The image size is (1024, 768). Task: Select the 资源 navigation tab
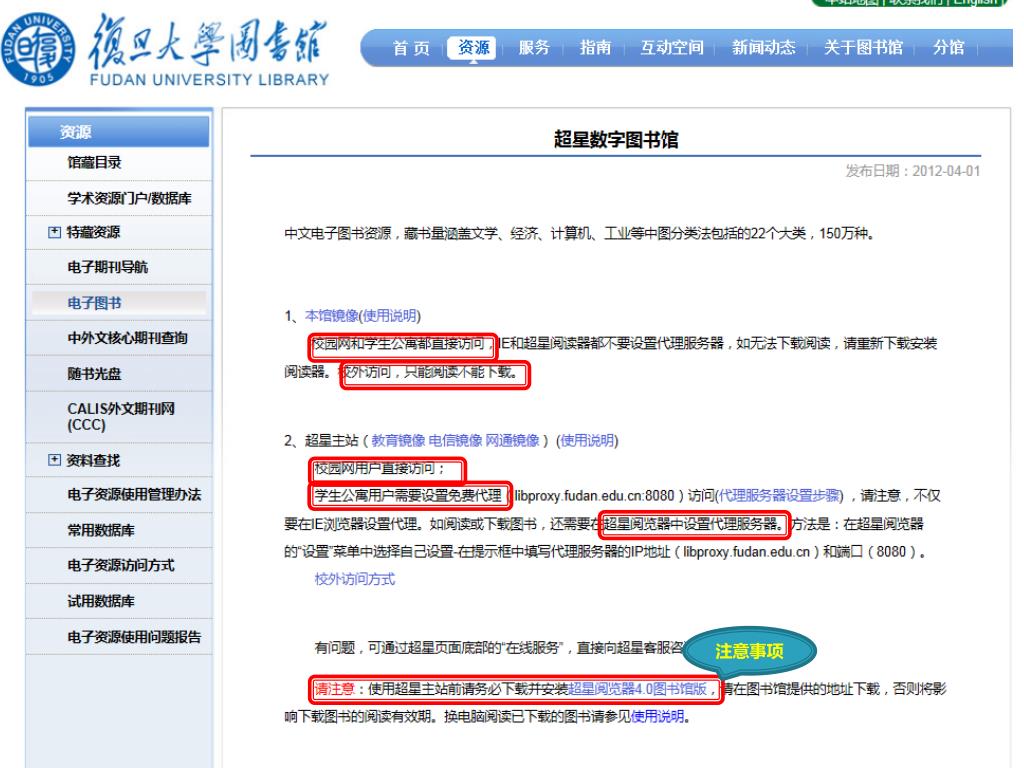[473, 48]
